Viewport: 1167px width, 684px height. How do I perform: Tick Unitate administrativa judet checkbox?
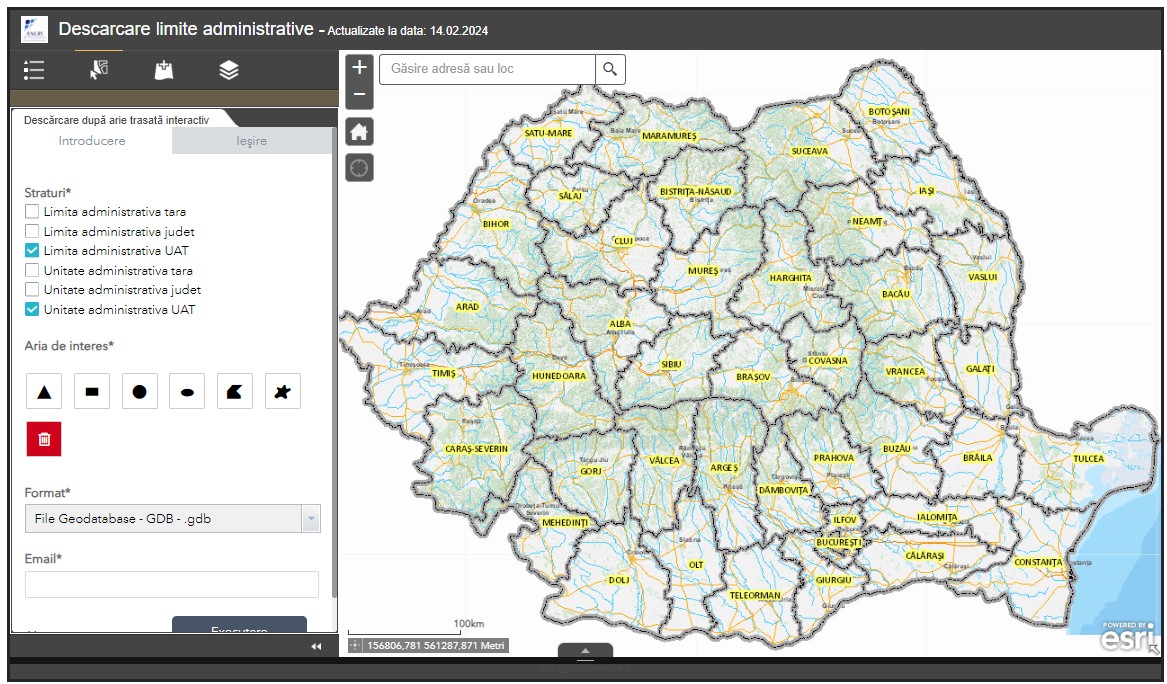click(32, 290)
